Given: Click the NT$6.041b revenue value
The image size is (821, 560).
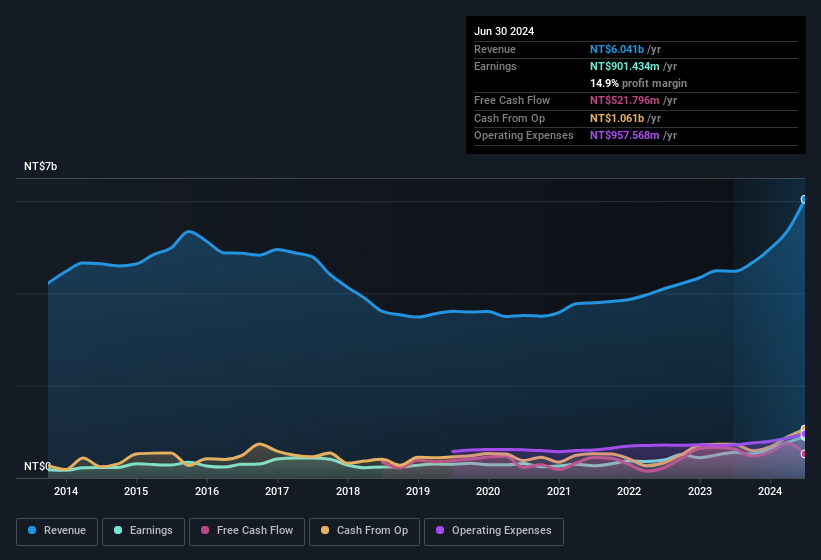Looking at the screenshot, I should (617, 49).
